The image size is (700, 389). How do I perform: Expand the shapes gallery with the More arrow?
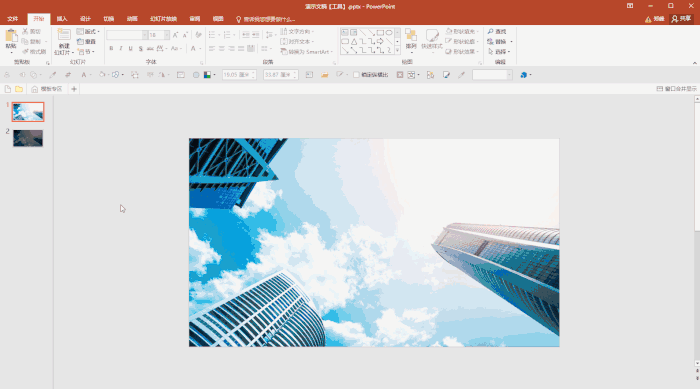pyautogui.click(x=397, y=51)
